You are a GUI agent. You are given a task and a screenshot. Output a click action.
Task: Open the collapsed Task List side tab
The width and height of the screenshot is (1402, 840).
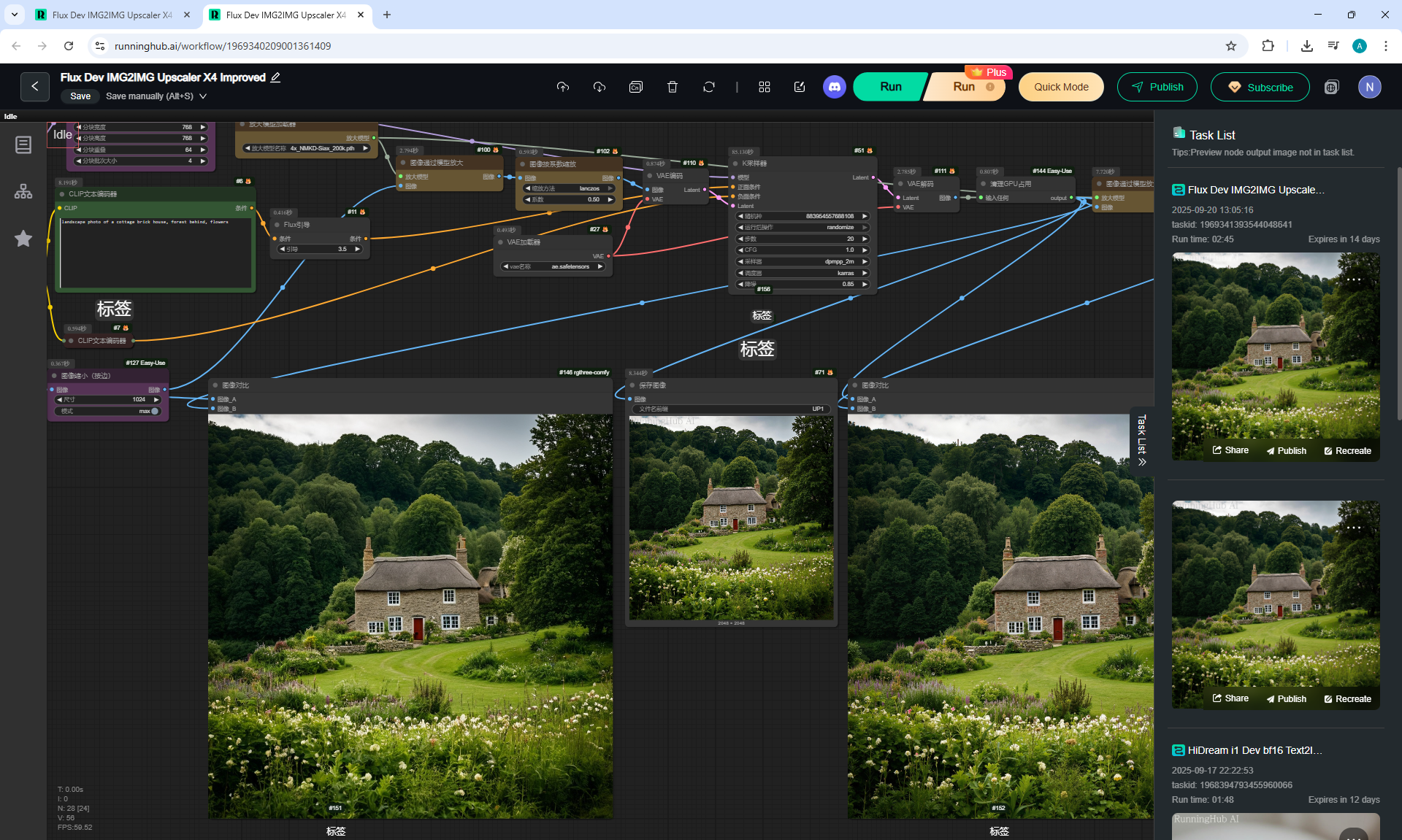click(x=1142, y=441)
